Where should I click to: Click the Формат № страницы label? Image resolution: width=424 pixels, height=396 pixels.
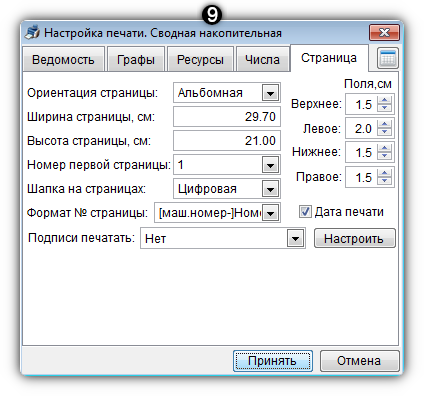coord(87,213)
